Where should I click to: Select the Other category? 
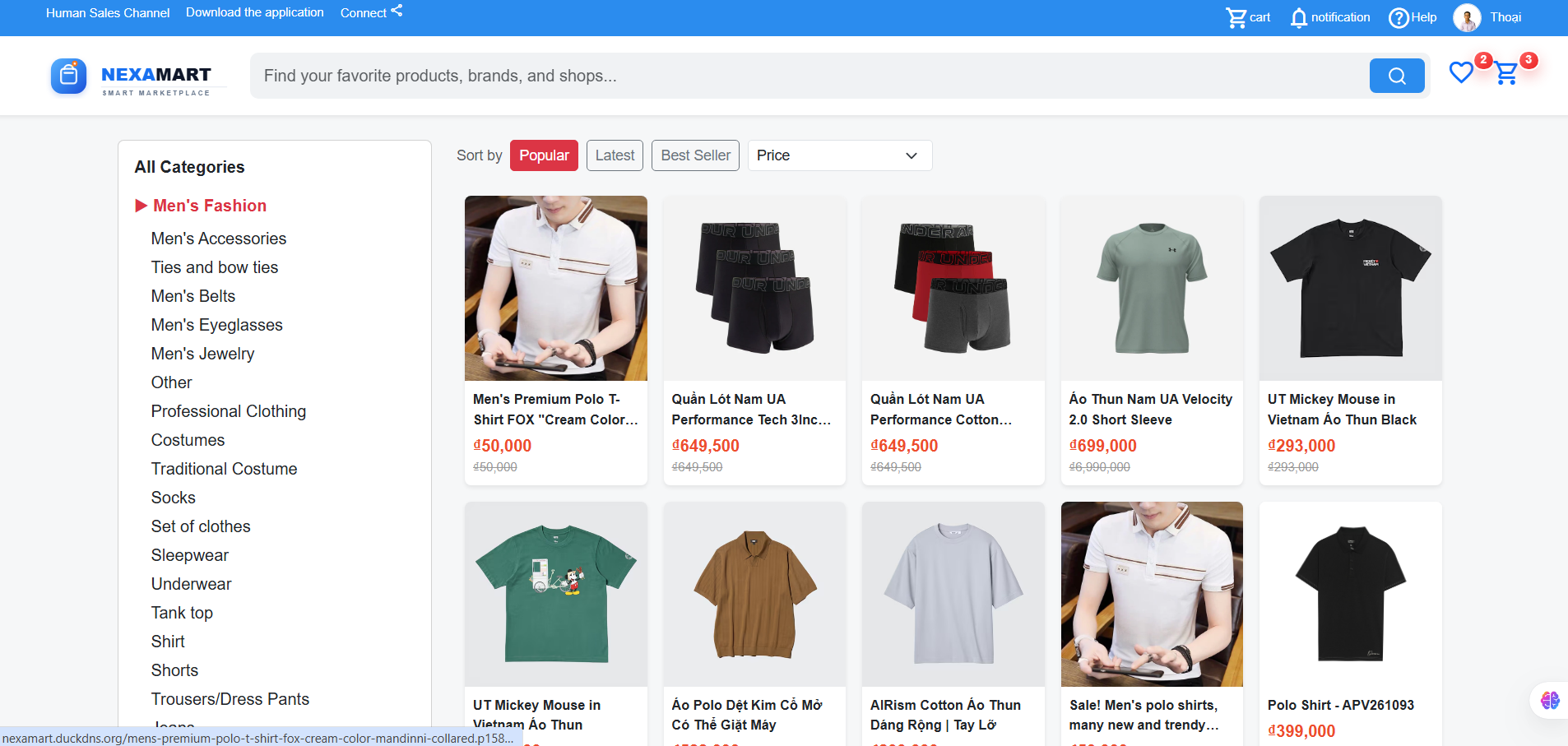(x=172, y=382)
